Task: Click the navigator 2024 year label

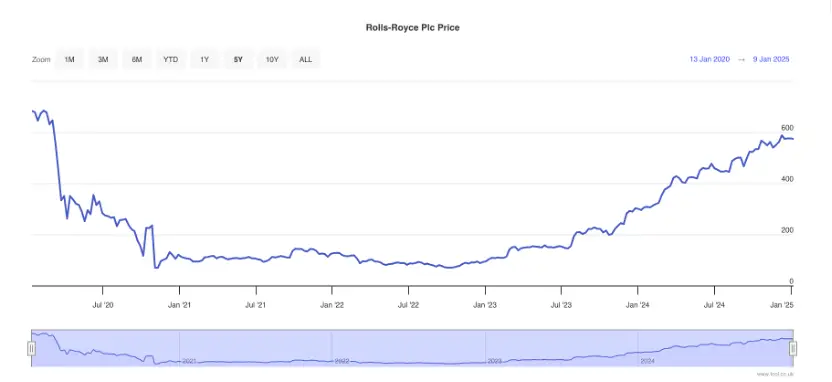Action: click(x=647, y=361)
